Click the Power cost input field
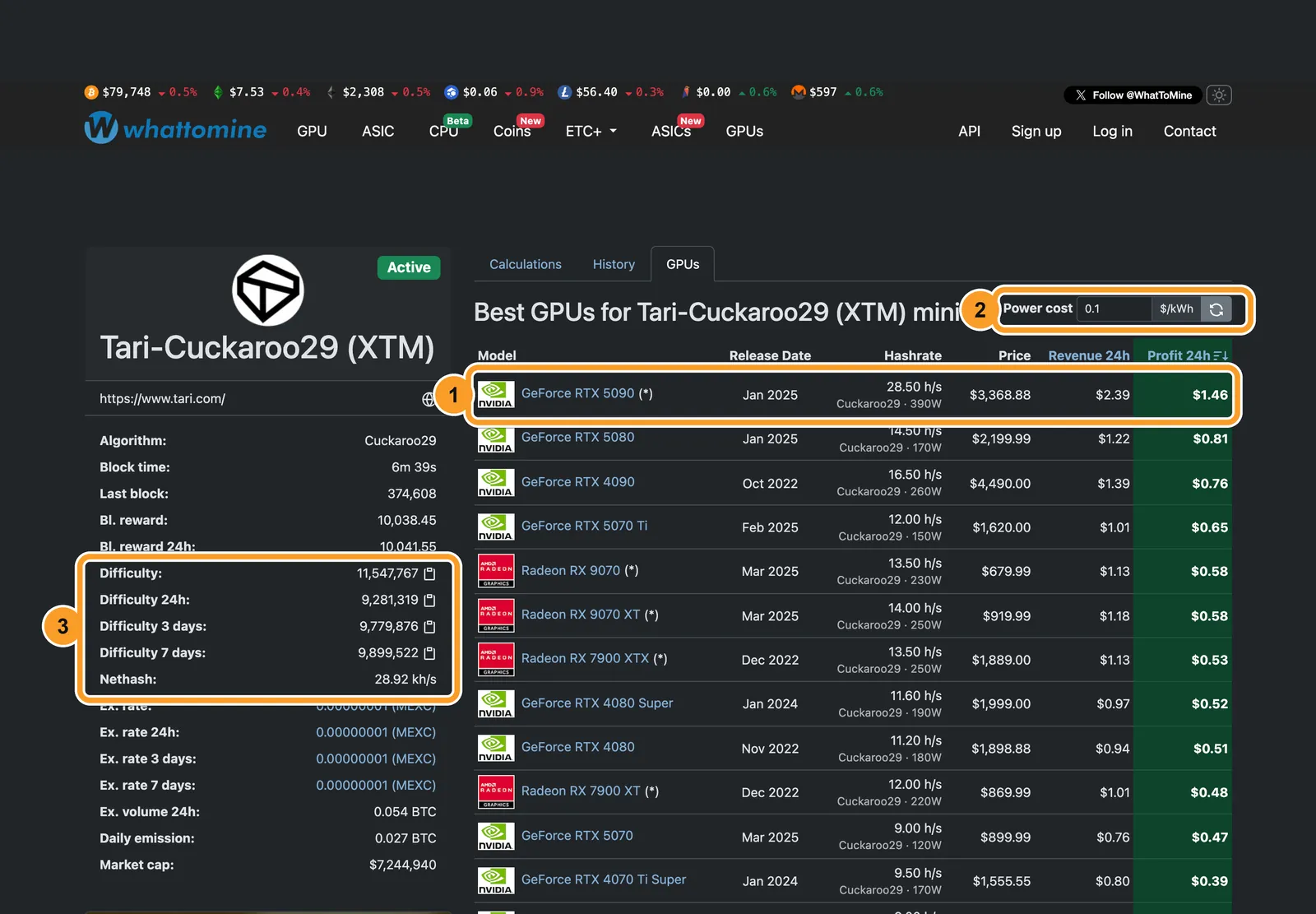This screenshot has height=914, width=1316. [x=1114, y=309]
